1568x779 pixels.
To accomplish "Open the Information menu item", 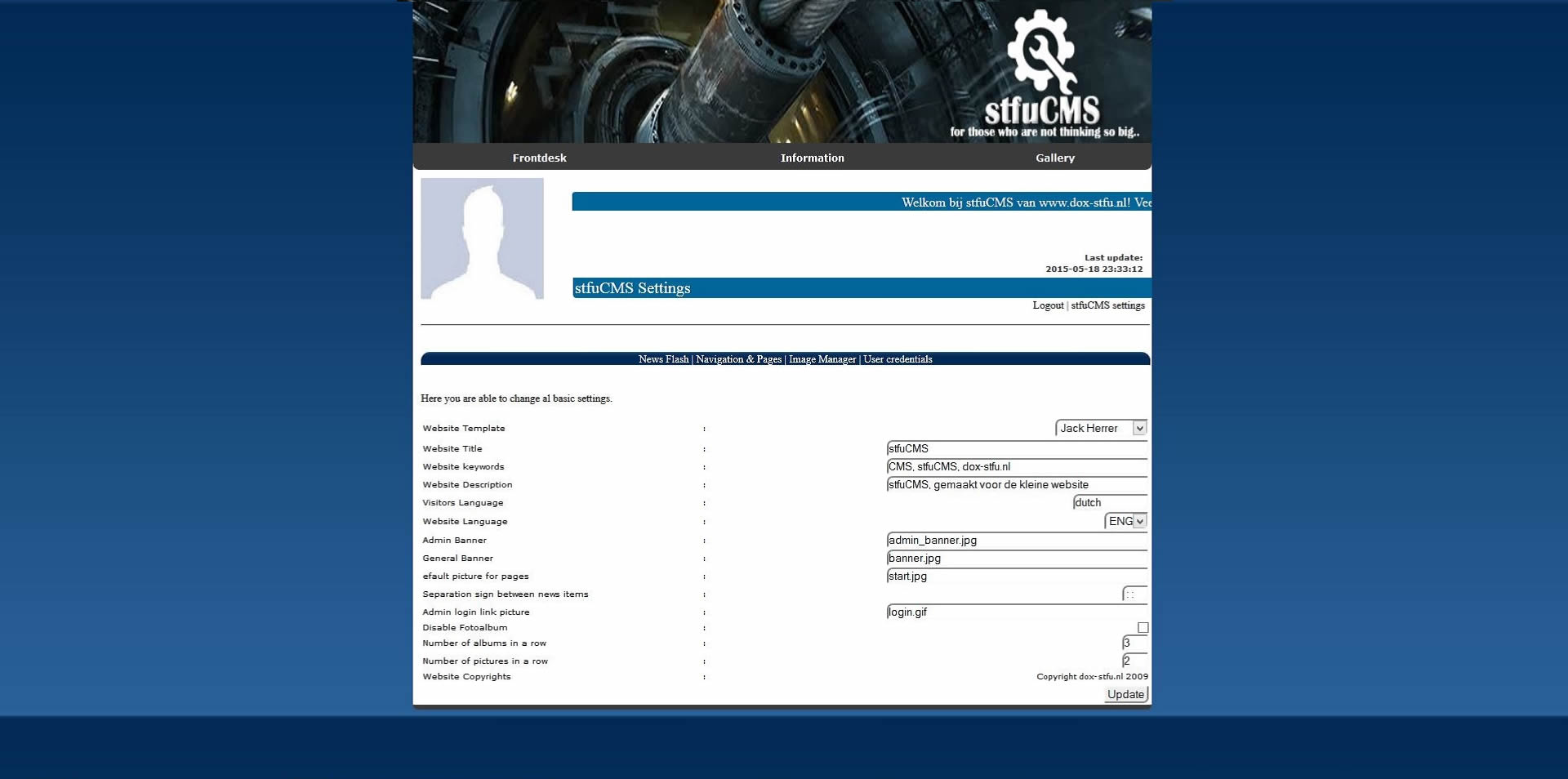I will point(812,158).
